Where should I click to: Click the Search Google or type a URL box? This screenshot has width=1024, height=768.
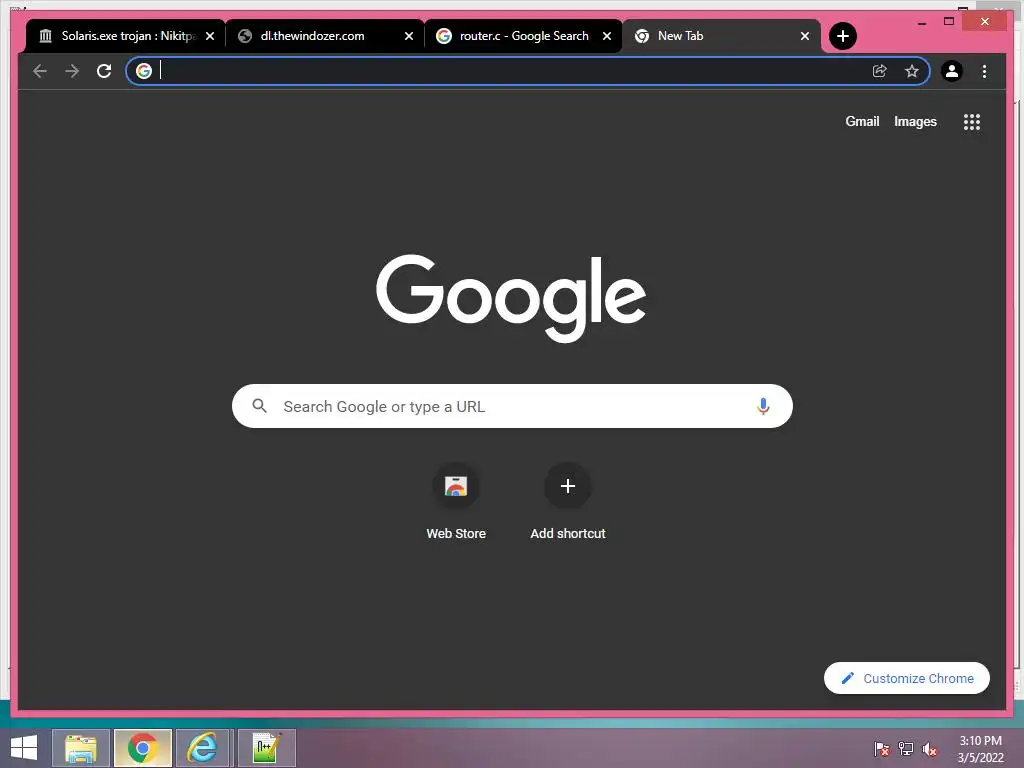512,406
